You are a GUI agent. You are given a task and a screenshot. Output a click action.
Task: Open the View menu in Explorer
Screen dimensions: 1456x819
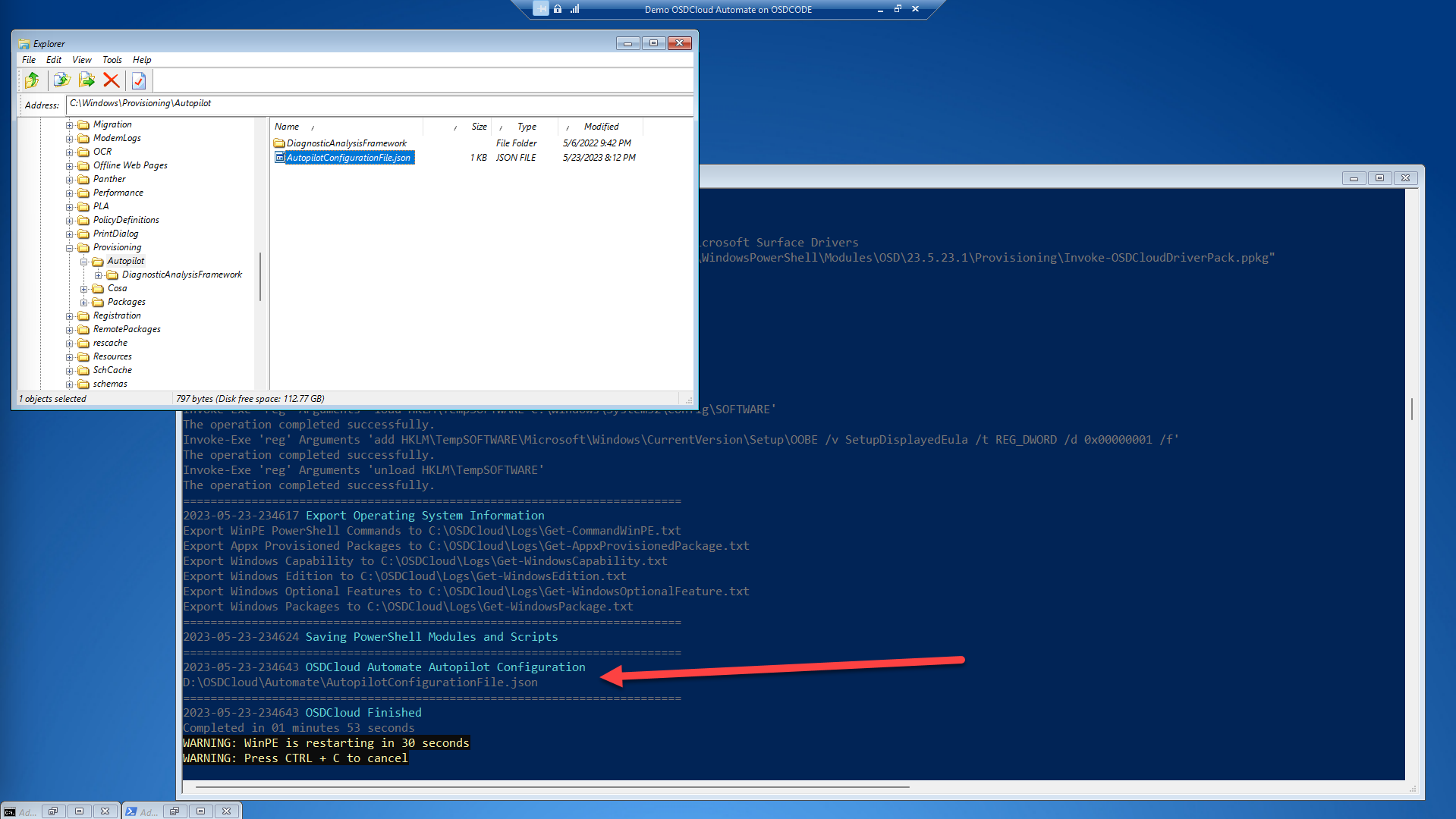(81, 60)
